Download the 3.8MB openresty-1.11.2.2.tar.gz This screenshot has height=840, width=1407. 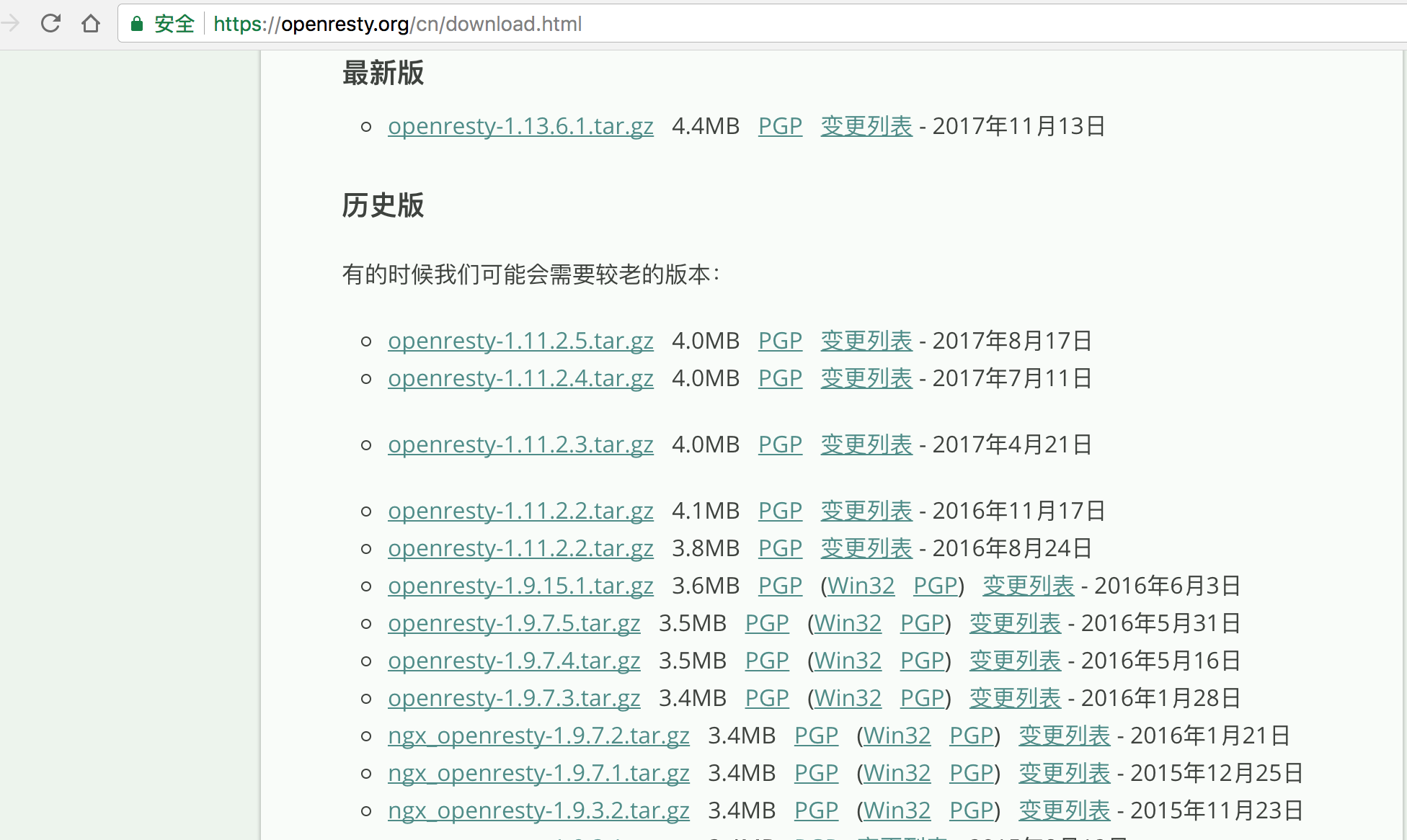click(x=520, y=548)
